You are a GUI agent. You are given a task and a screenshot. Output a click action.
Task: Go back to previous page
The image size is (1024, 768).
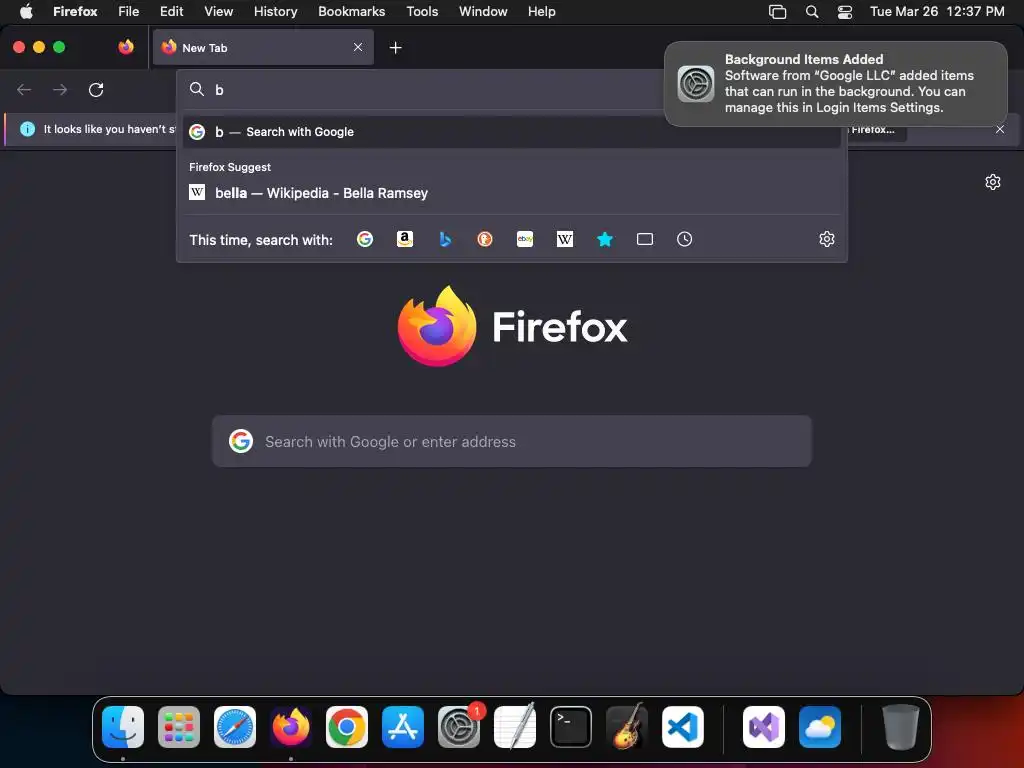coord(24,89)
